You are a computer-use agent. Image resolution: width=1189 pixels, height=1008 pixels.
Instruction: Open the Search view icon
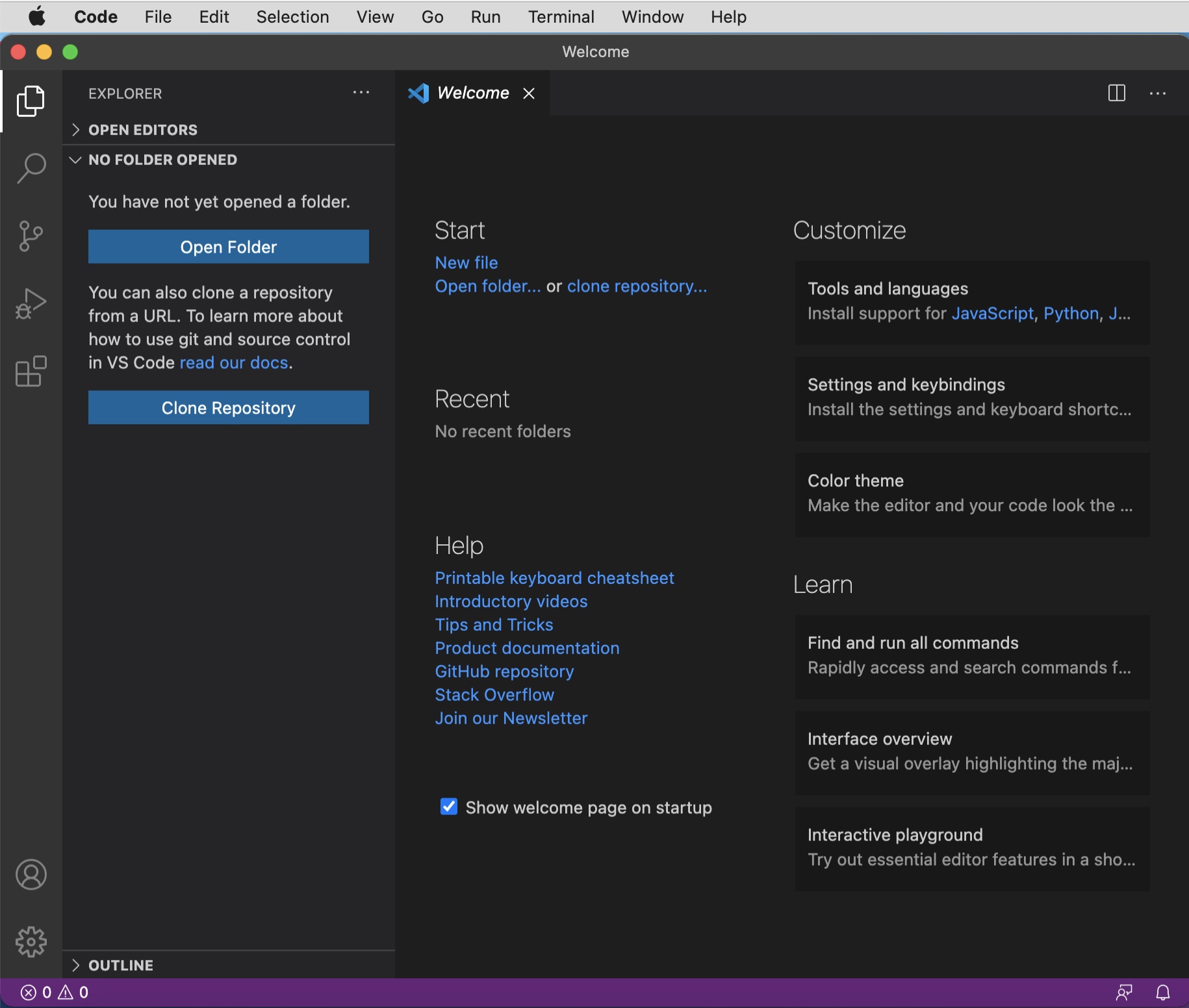pos(31,168)
